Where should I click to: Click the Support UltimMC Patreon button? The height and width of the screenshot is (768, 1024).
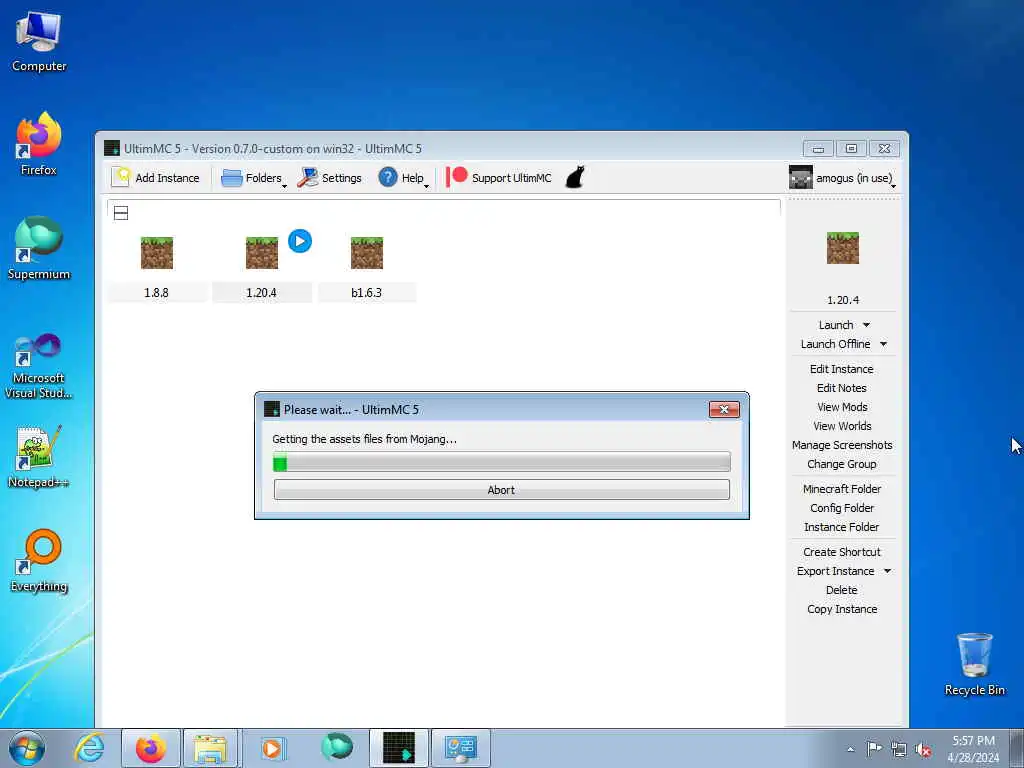(x=499, y=178)
